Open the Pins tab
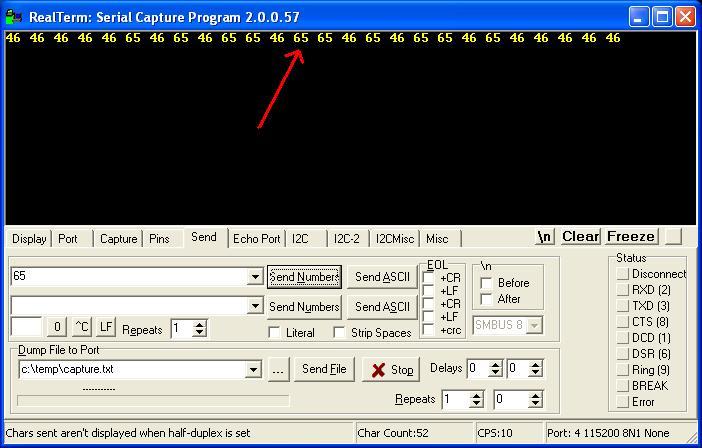 [x=159, y=239]
